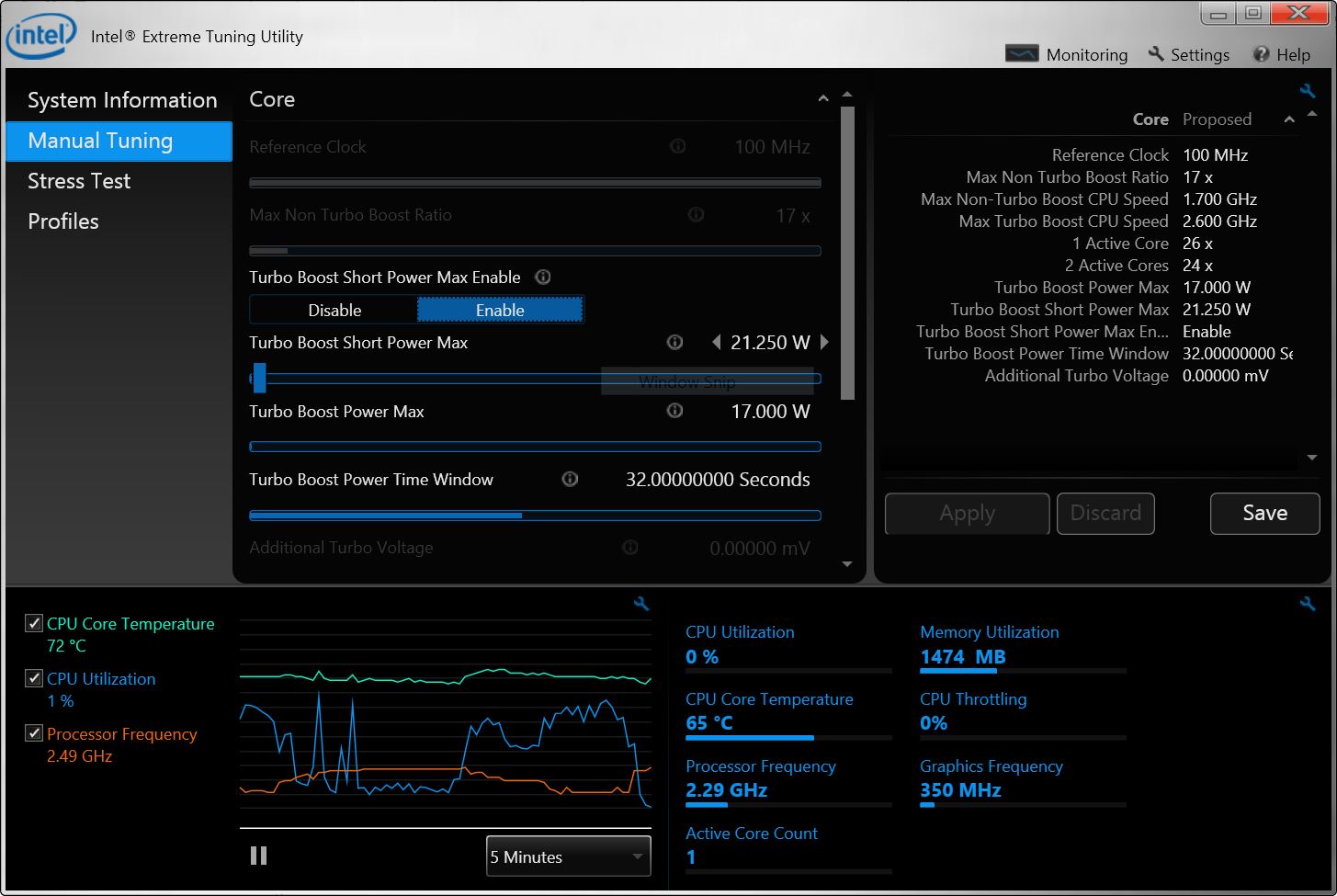Set Turbo Boost Short Power Max to Enable

coord(500,310)
